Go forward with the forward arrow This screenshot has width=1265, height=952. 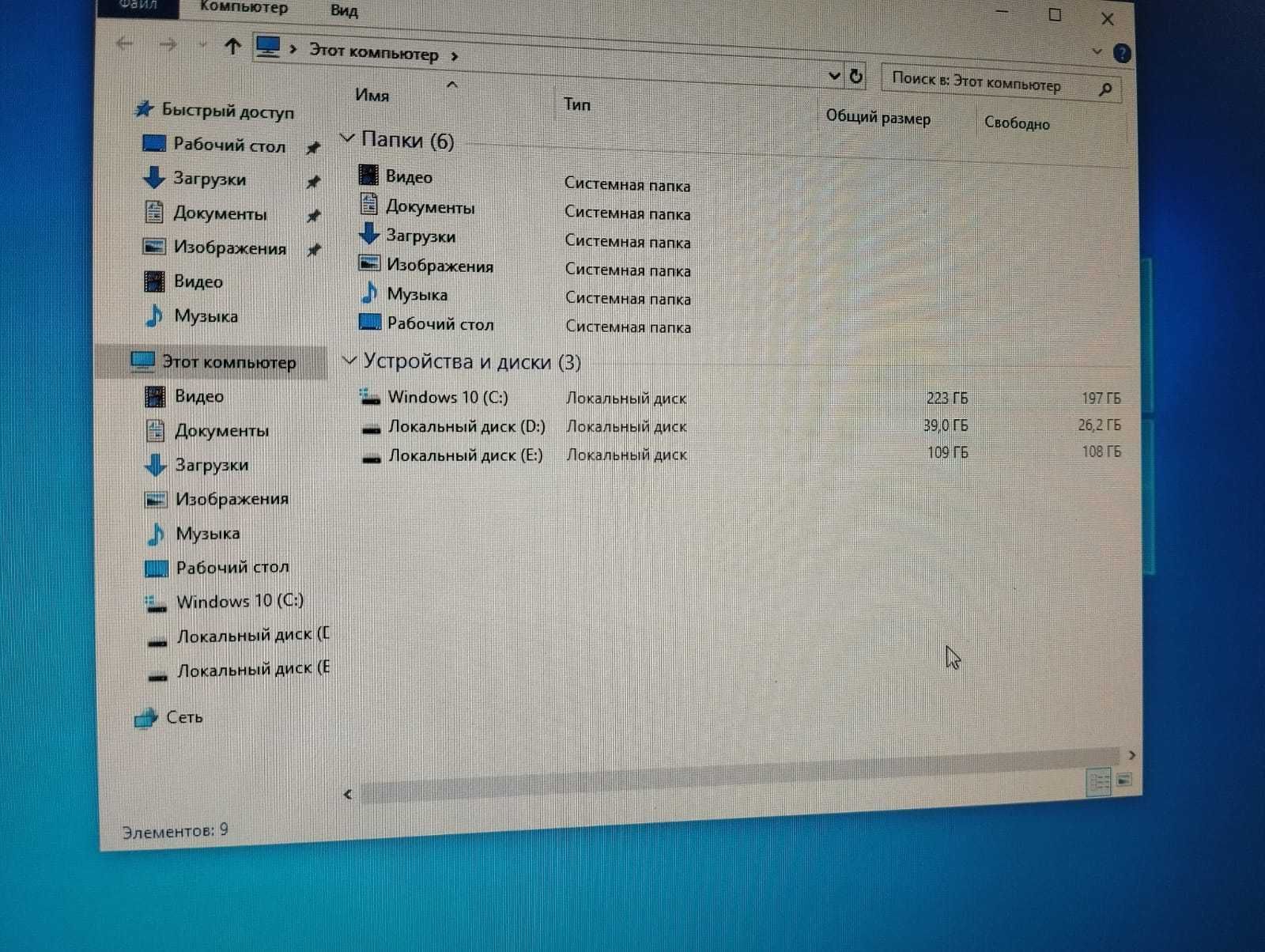point(168,45)
